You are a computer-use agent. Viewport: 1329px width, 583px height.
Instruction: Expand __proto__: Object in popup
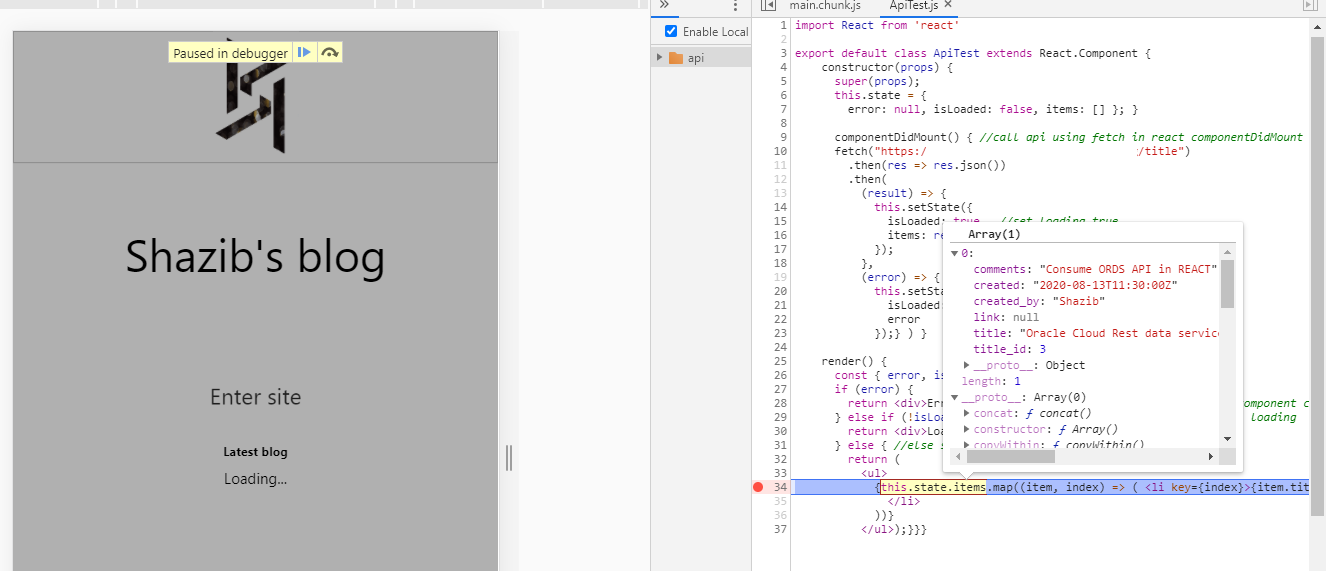[x=966, y=365]
